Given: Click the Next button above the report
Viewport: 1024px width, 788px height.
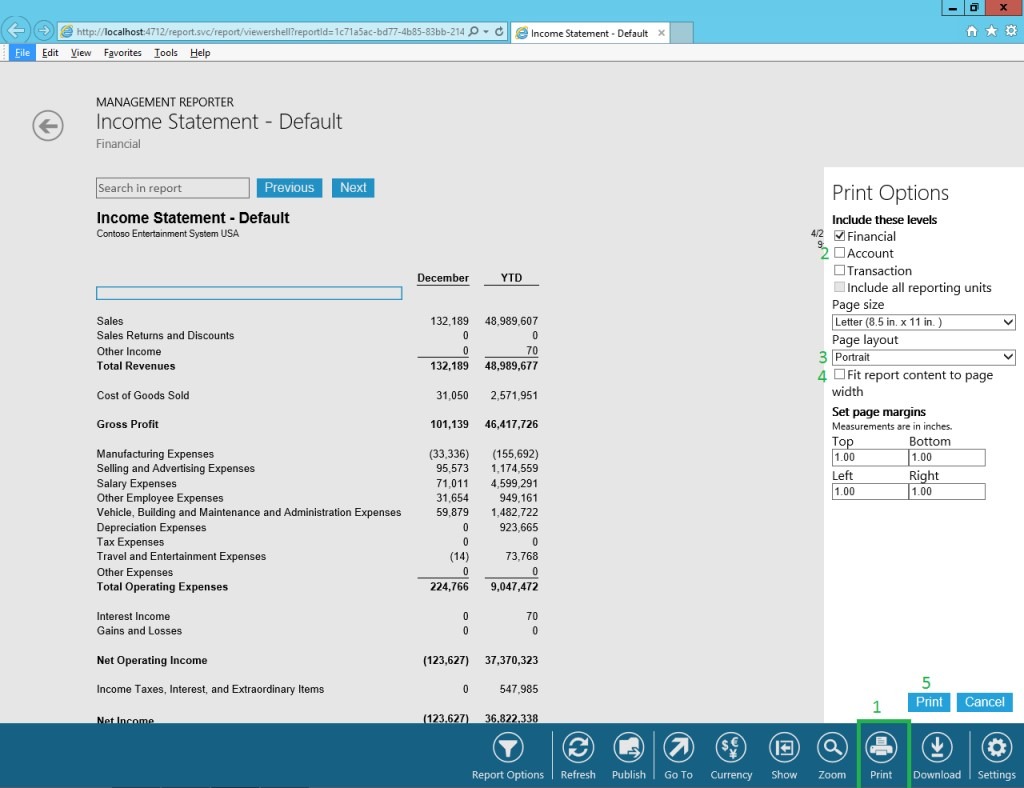Looking at the screenshot, I should (x=352, y=187).
